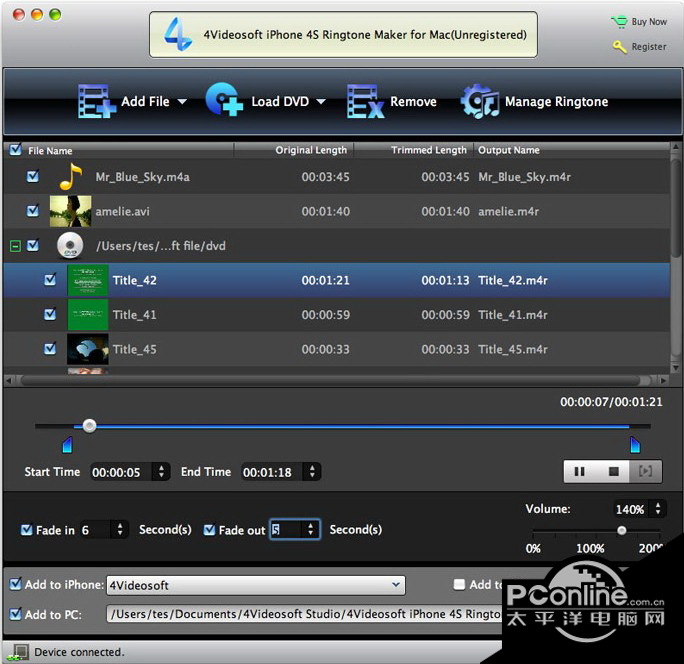Screen dimensions: 684x664
Task: Click the Add File button label
Action: click(145, 102)
